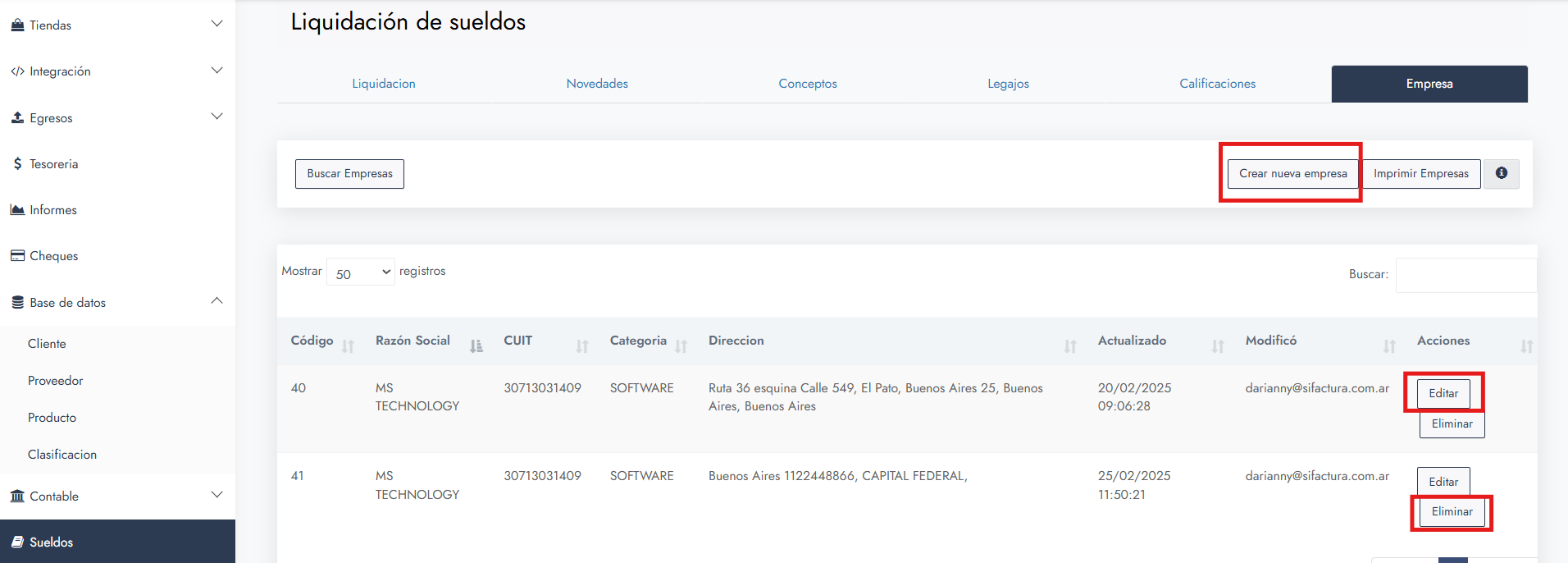Sort table by Código column arrows
The image size is (1568, 563).
click(x=348, y=346)
